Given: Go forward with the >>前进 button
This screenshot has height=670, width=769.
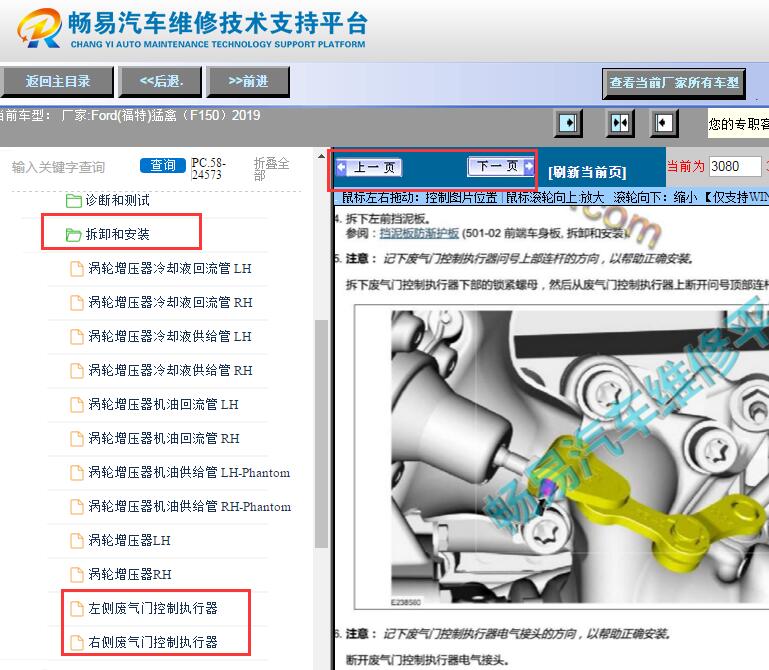Looking at the screenshot, I should click(x=248, y=81).
